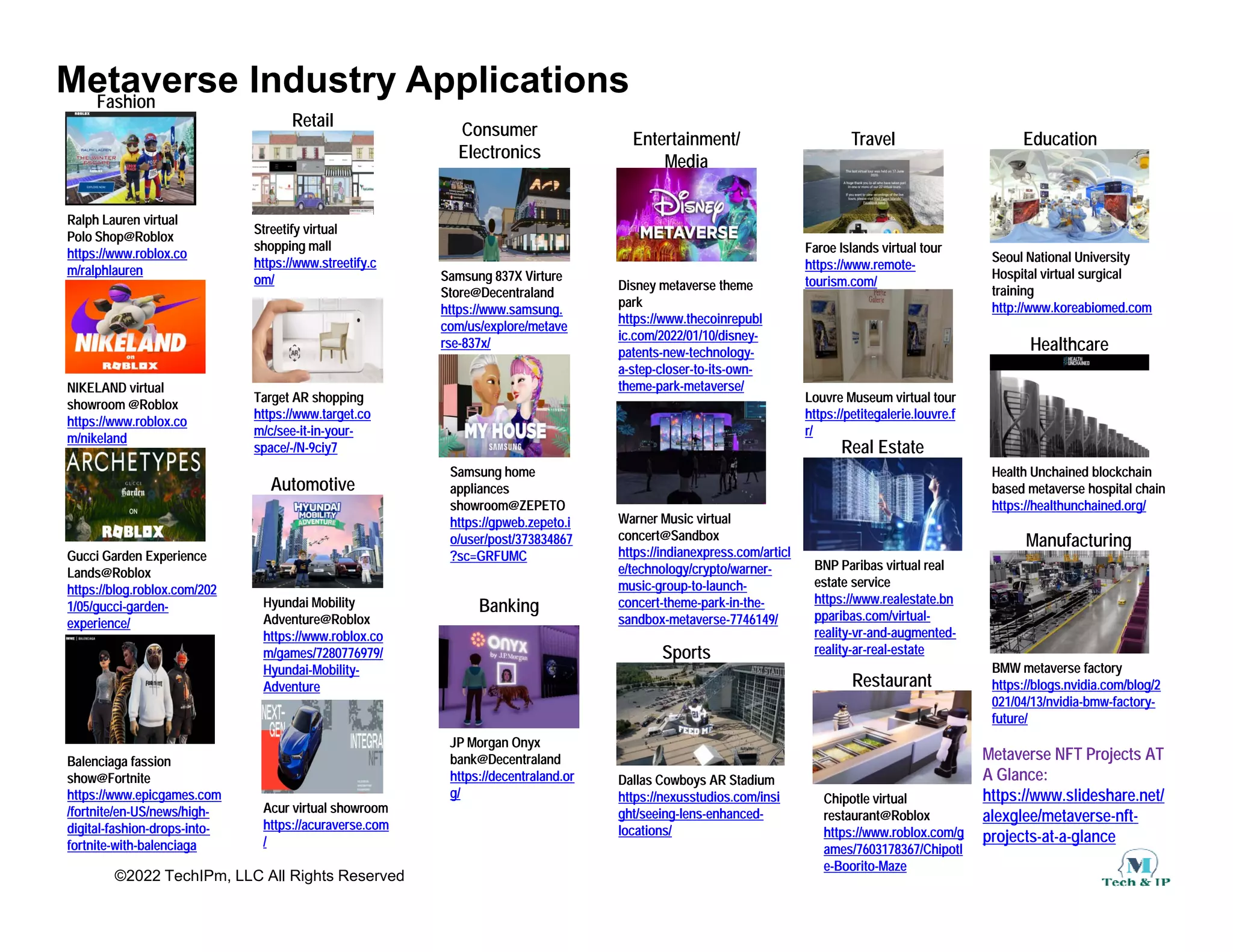This screenshot has width=1233, height=952.
Task: Open the koreabiomed.com link
Action: coord(1072,308)
